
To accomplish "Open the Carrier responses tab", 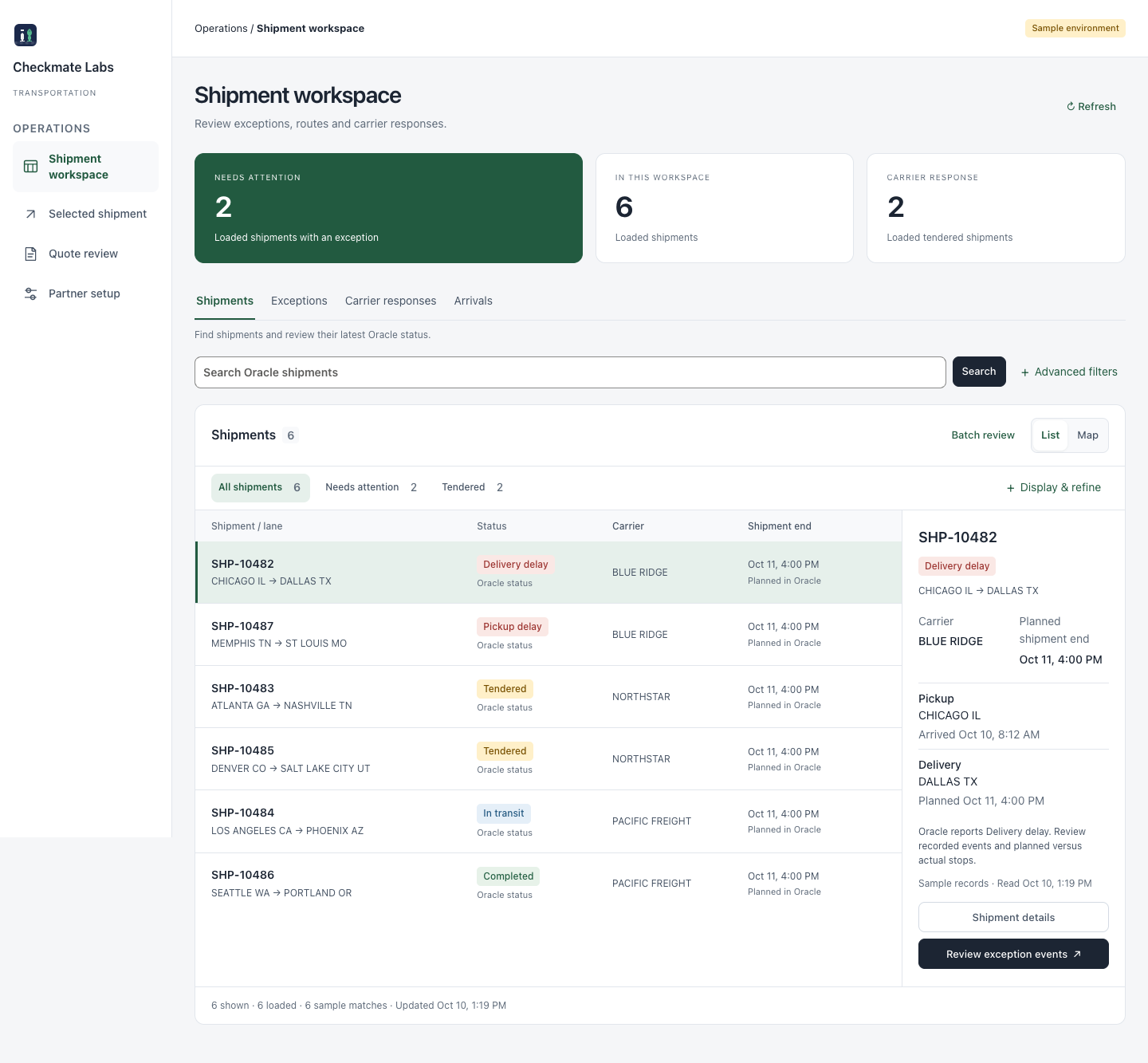I will [391, 301].
